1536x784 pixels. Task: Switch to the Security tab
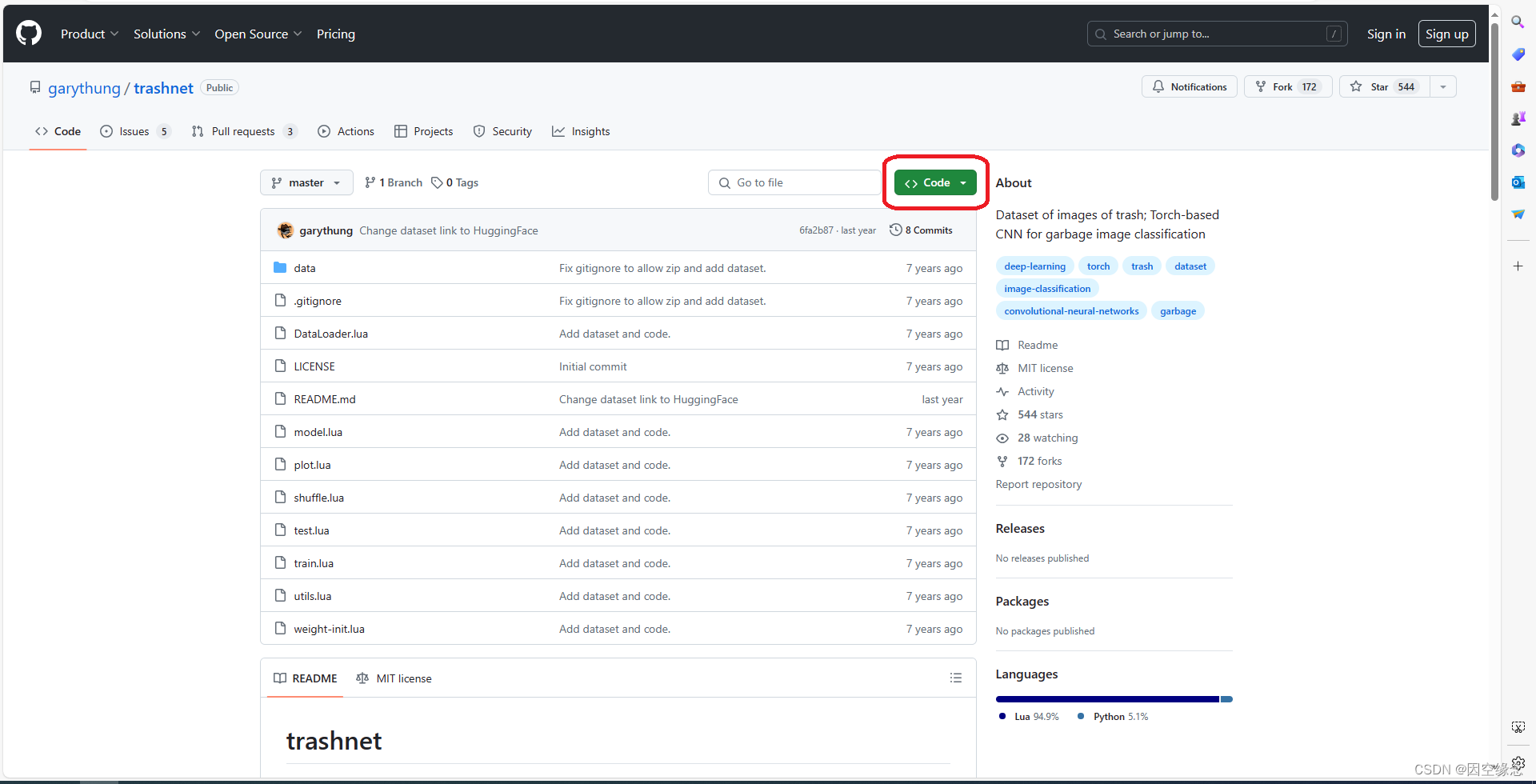point(502,131)
